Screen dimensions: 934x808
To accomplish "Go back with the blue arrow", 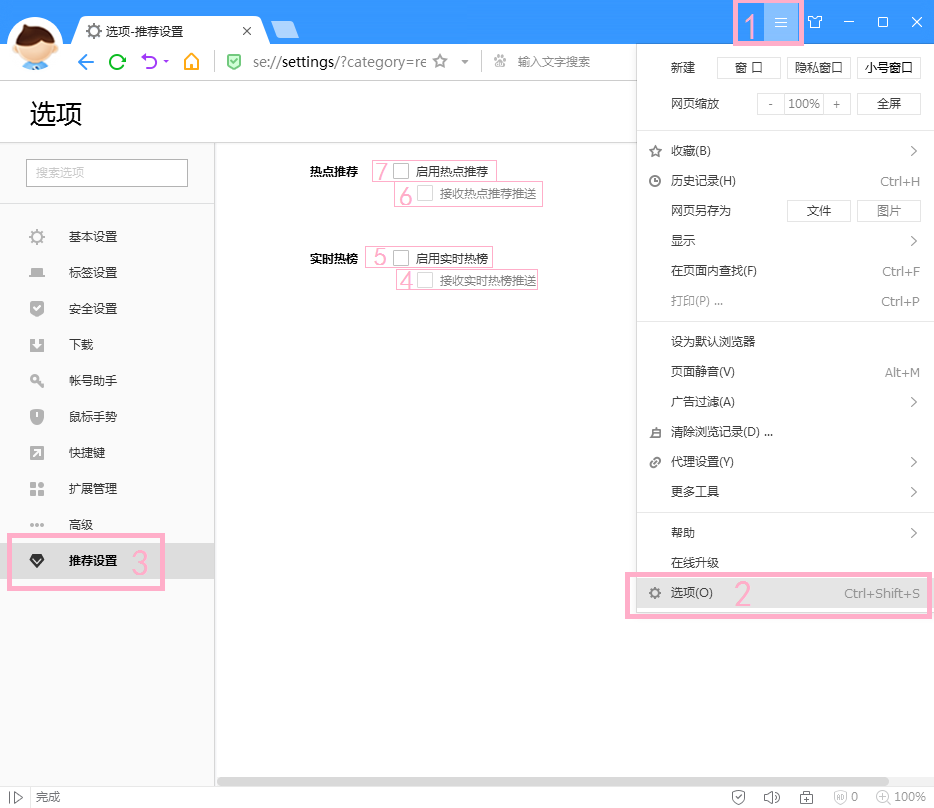I will 86,62.
